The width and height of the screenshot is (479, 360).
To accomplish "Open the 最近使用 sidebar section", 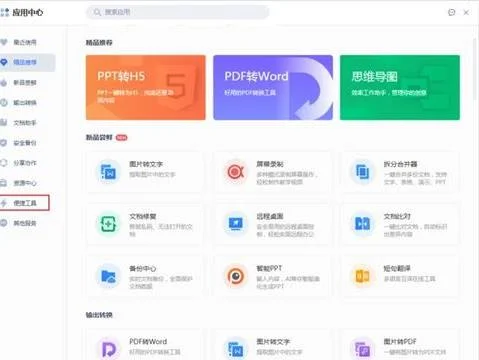I will 25,42.
